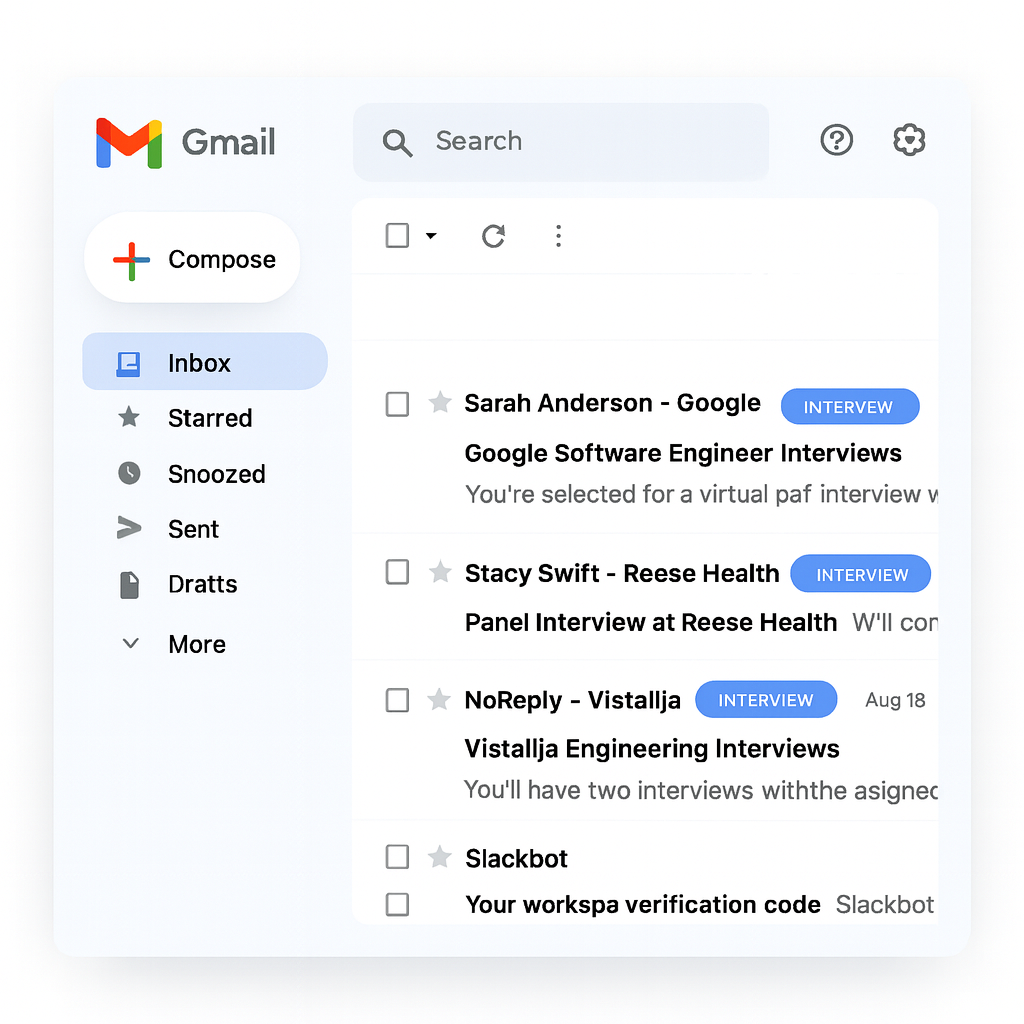Viewport: 1024px width, 1024px height.
Task: Open more inbox actions via three dots
Action: point(558,236)
